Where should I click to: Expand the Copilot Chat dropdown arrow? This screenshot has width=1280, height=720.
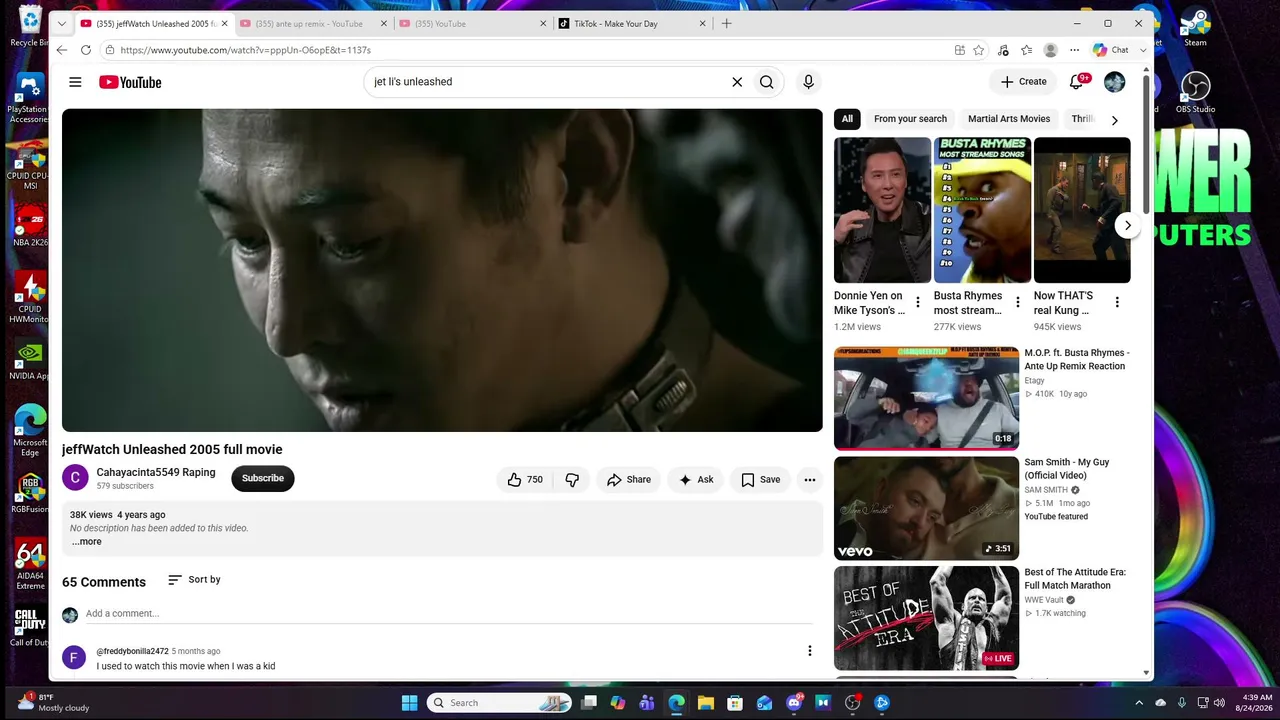point(1143,50)
